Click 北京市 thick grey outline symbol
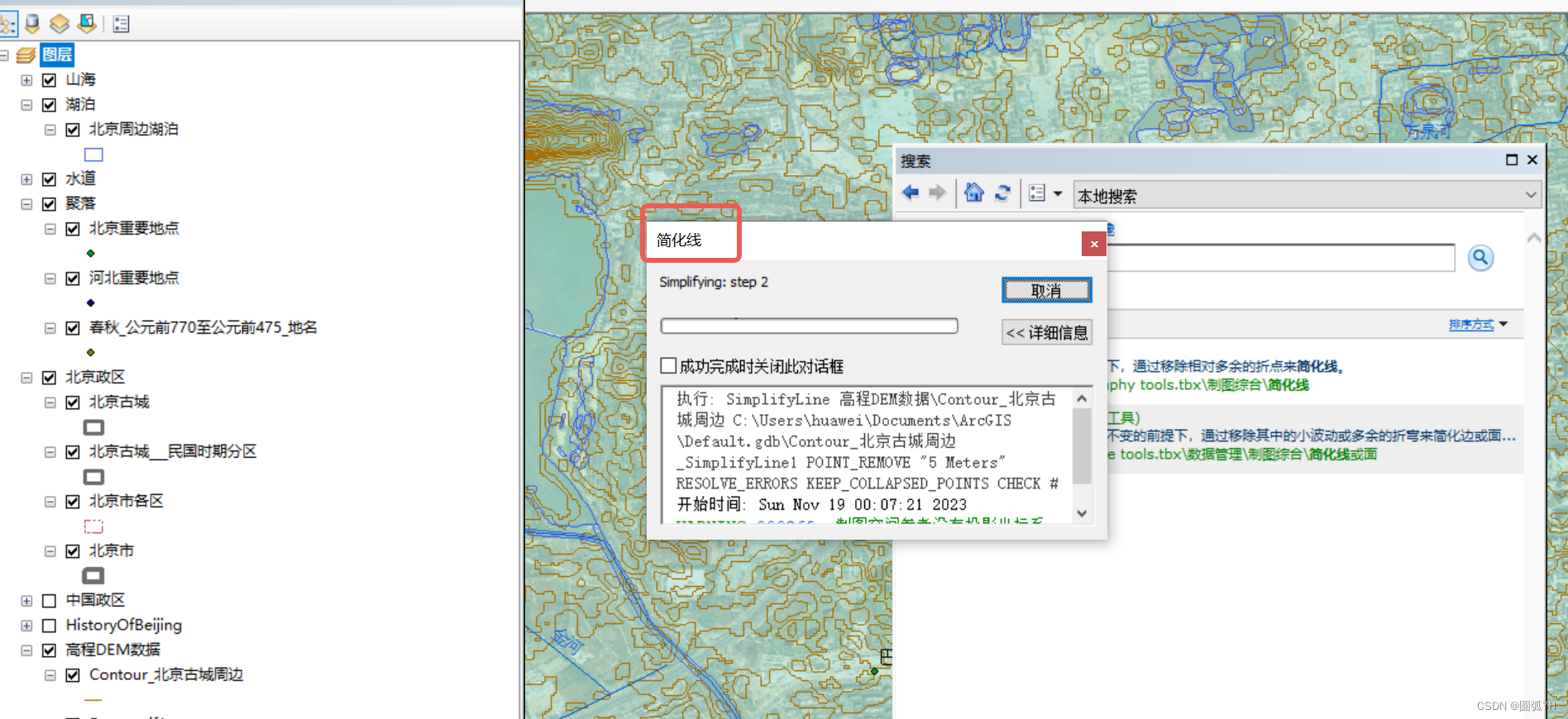This screenshot has height=719, width=1568. pos(93,576)
